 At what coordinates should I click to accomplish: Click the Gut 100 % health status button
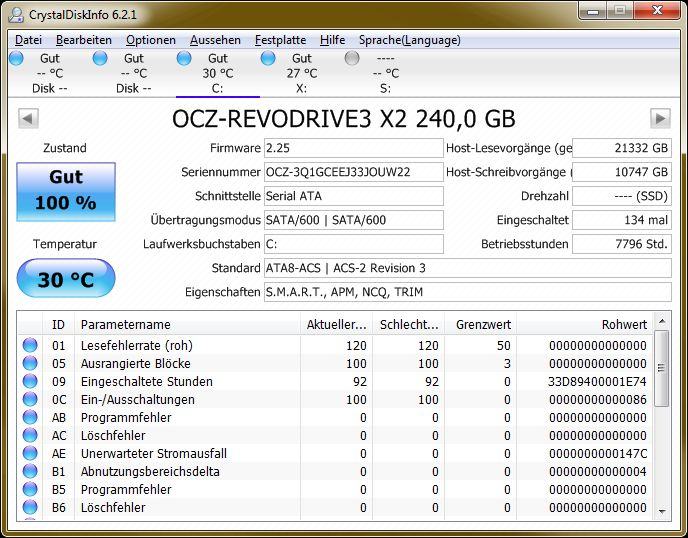coord(66,191)
